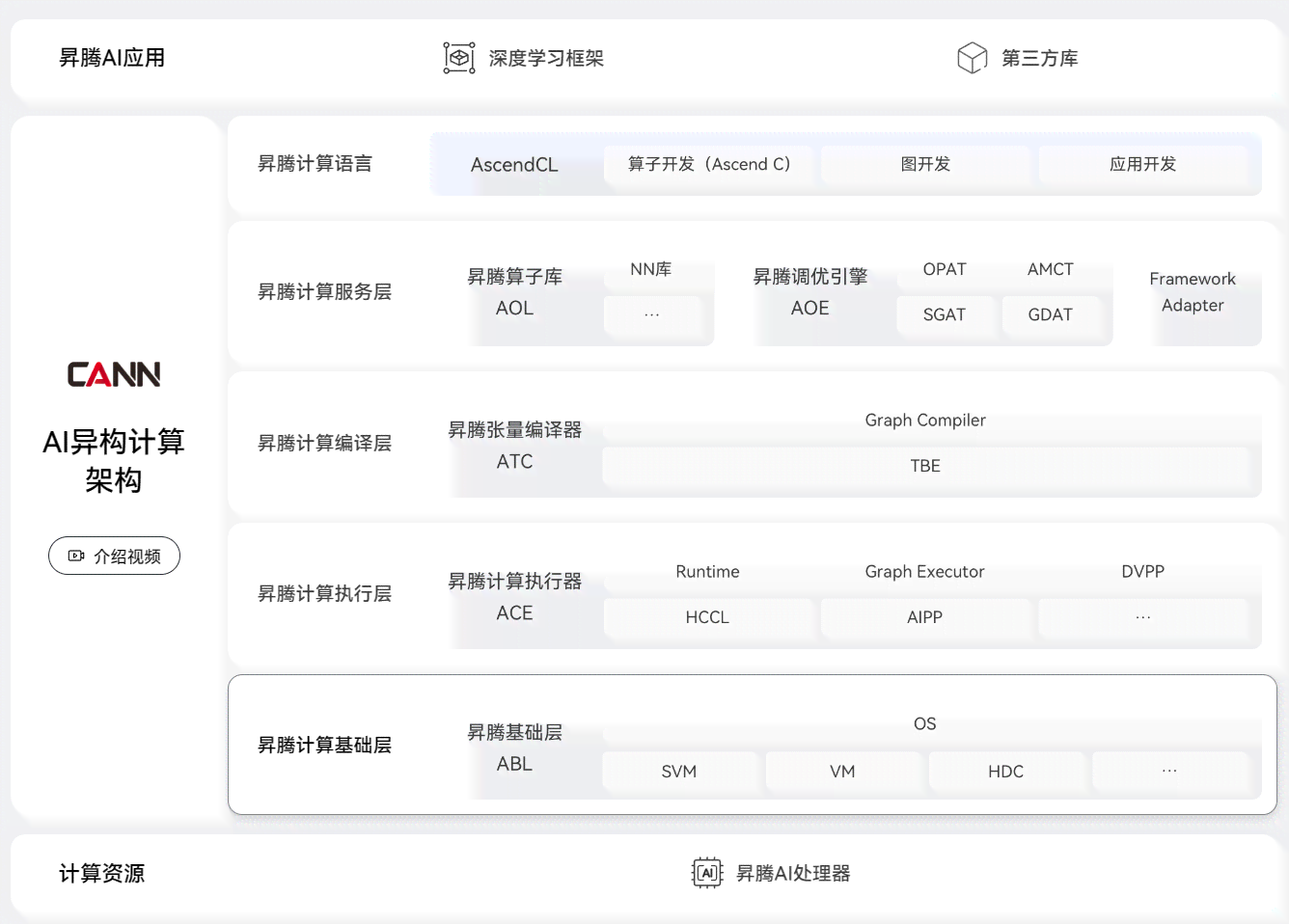Select 昇腾计算语言 layer label
The width and height of the screenshot is (1289, 924).
(x=315, y=164)
